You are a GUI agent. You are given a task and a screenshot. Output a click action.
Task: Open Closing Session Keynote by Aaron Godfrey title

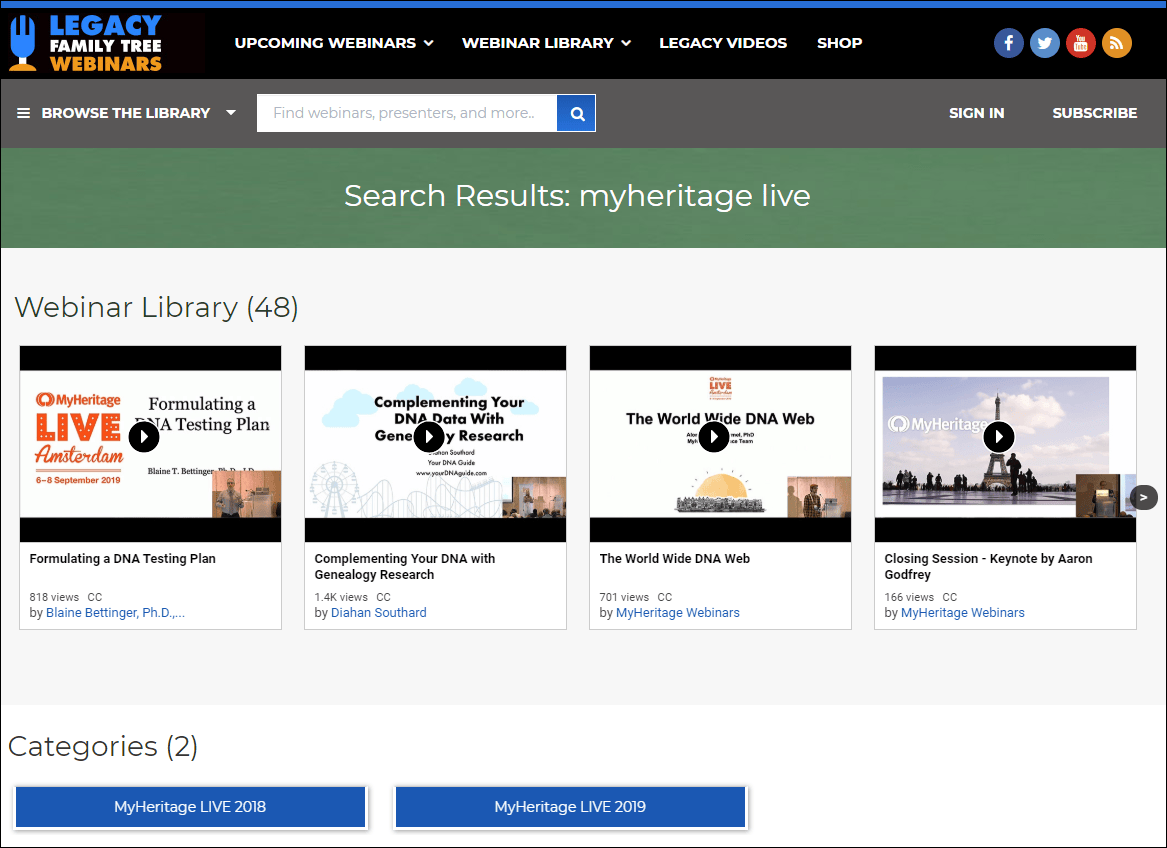(x=988, y=567)
